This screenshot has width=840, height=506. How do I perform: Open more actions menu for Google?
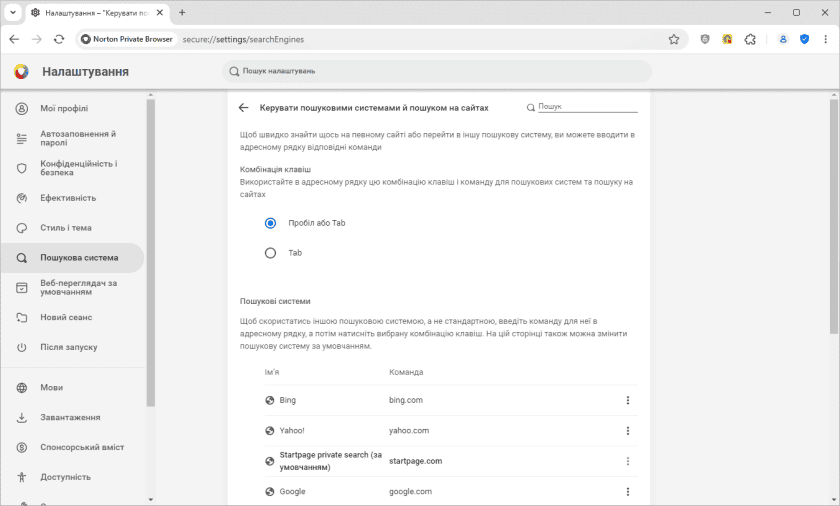coord(628,492)
